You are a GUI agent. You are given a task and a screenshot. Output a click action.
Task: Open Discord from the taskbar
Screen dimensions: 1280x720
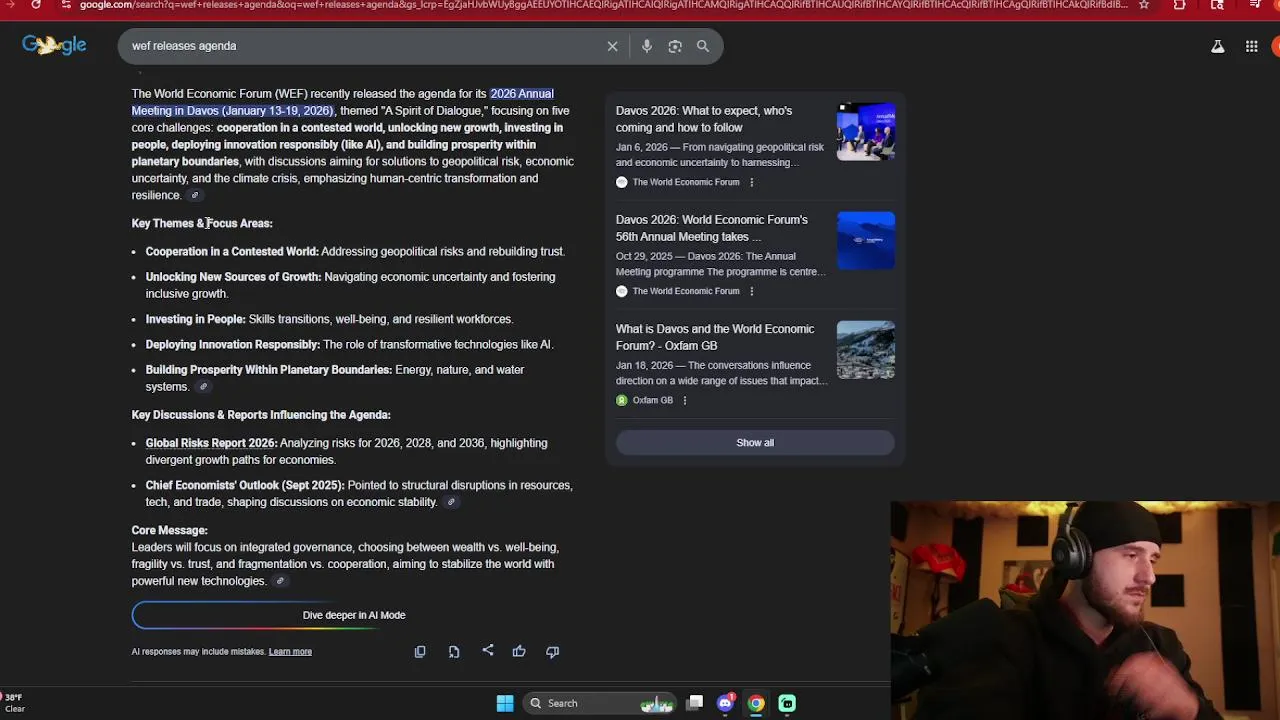pyautogui.click(x=725, y=703)
